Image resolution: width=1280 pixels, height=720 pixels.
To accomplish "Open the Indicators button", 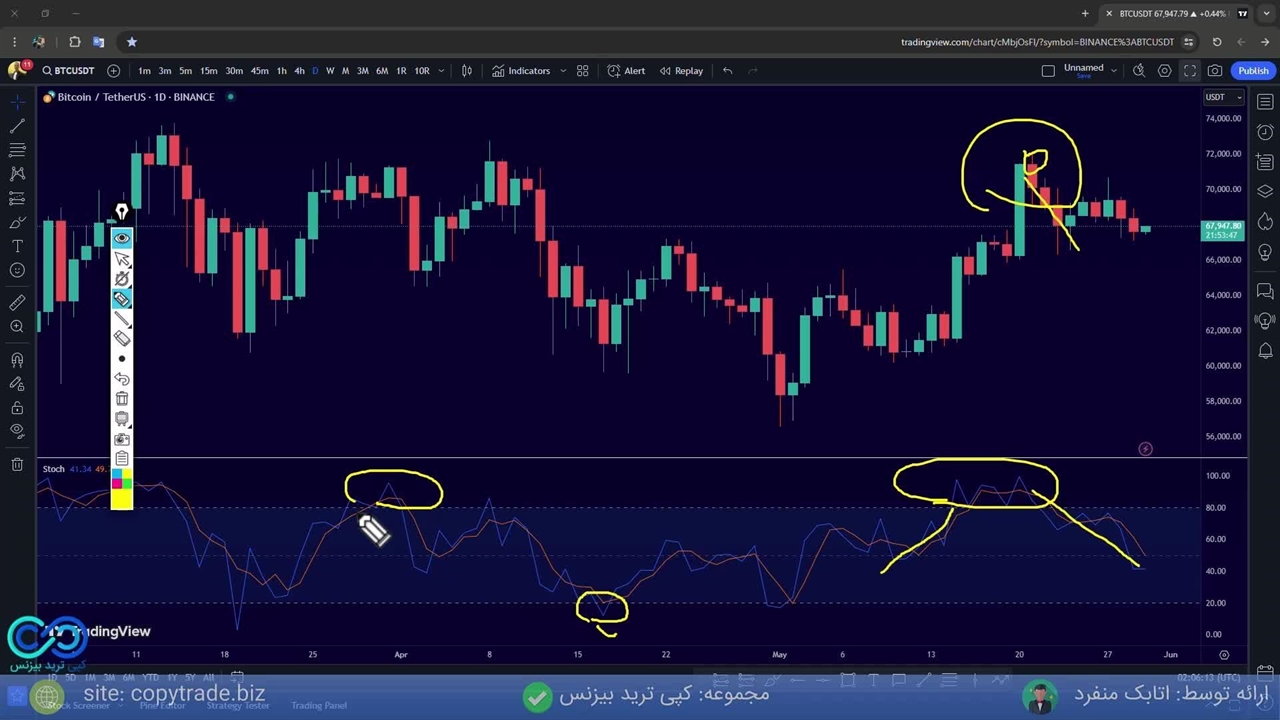I will coord(521,71).
